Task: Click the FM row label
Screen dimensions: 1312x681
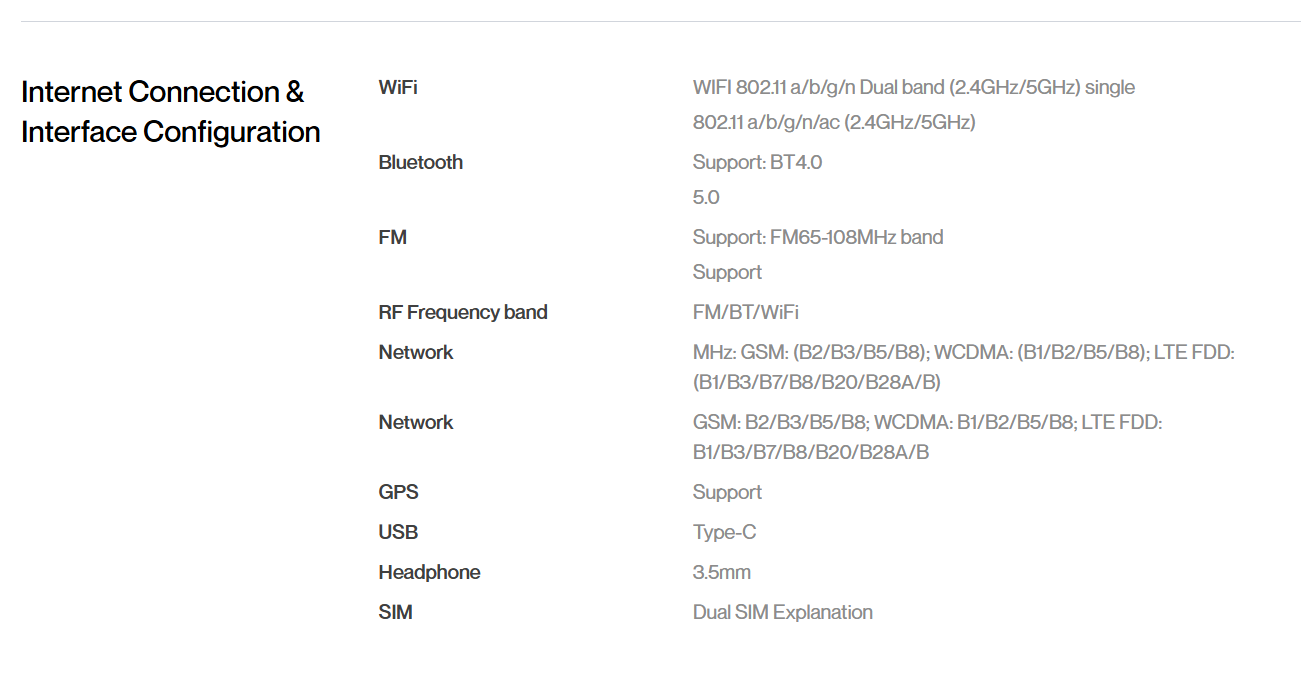Action: click(x=392, y=237)
